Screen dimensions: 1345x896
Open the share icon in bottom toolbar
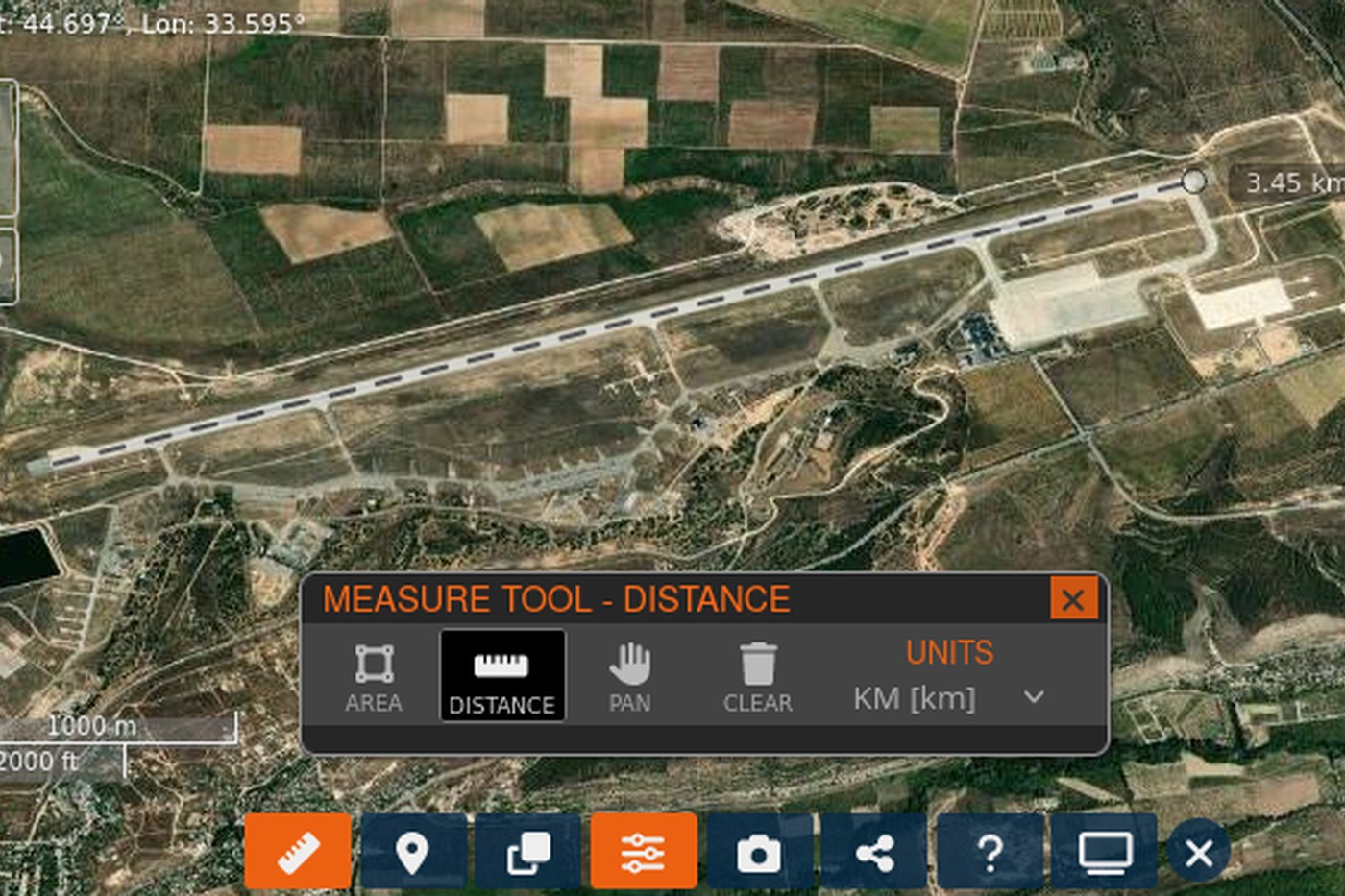[x=874, y=851]
